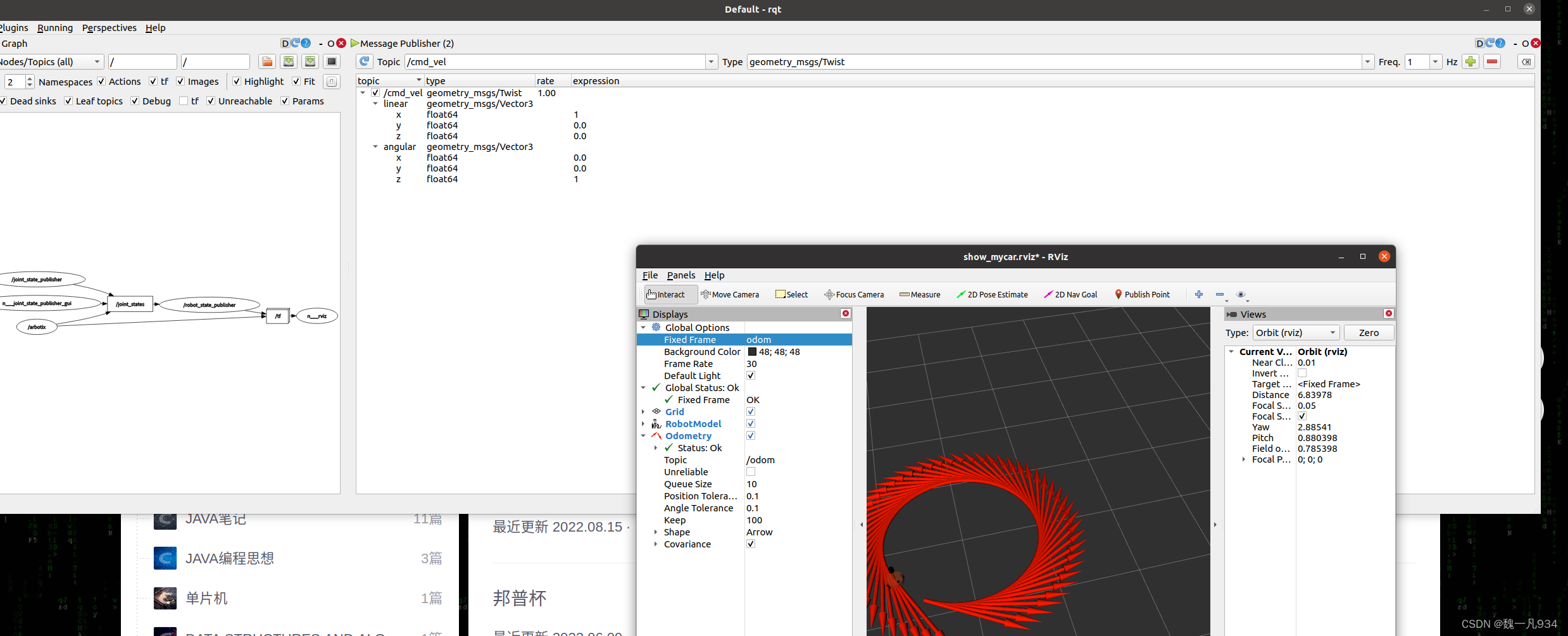Open the 单片机 category link
This screenshot has height=636, width=1568.
click(206, 598)
